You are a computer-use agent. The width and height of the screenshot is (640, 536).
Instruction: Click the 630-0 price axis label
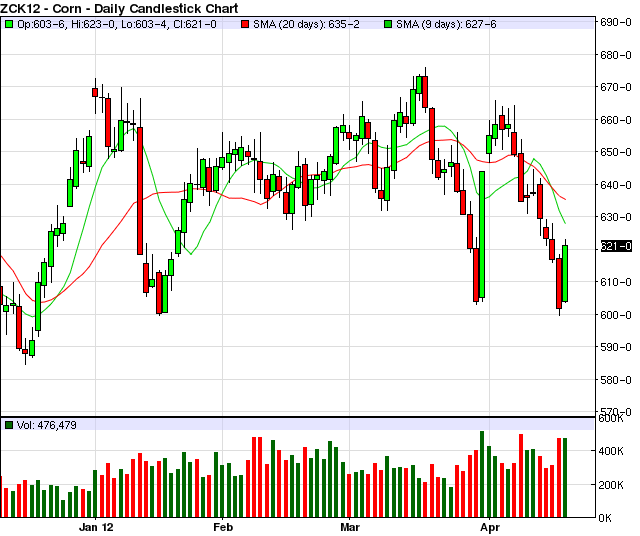616,217
